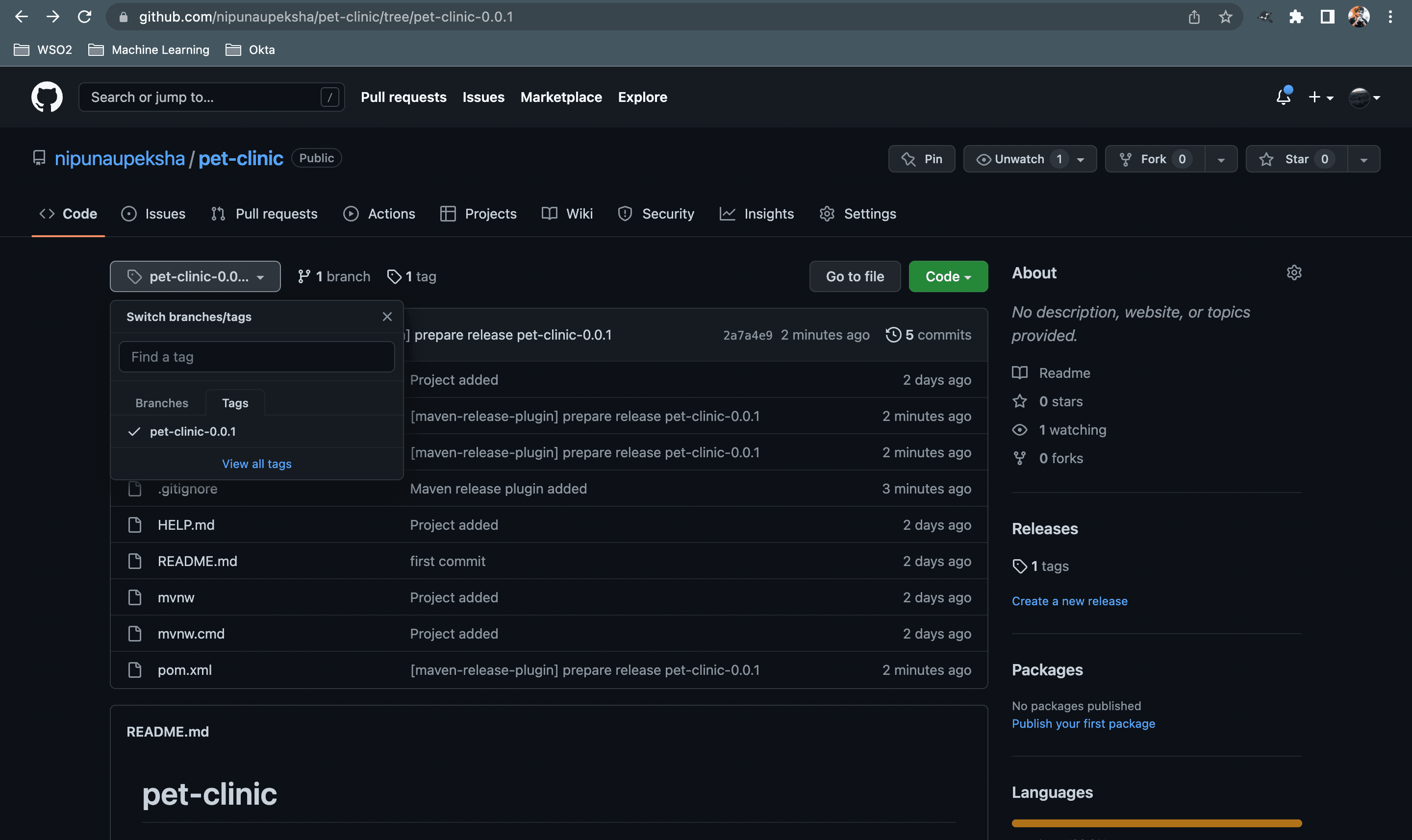Expand the green Code dropdown

(948, 276)
